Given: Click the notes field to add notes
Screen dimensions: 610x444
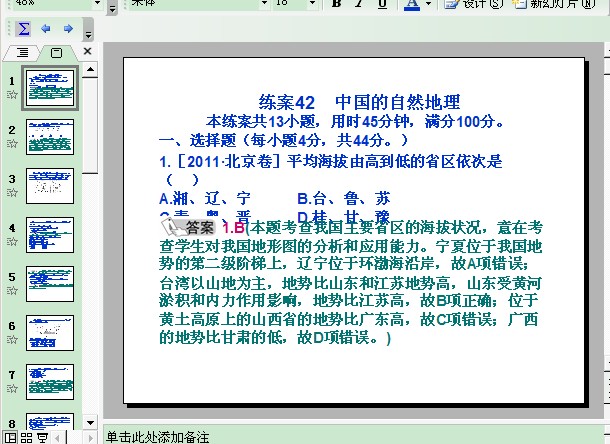Looking at the screenshot, I should [350, 437].
